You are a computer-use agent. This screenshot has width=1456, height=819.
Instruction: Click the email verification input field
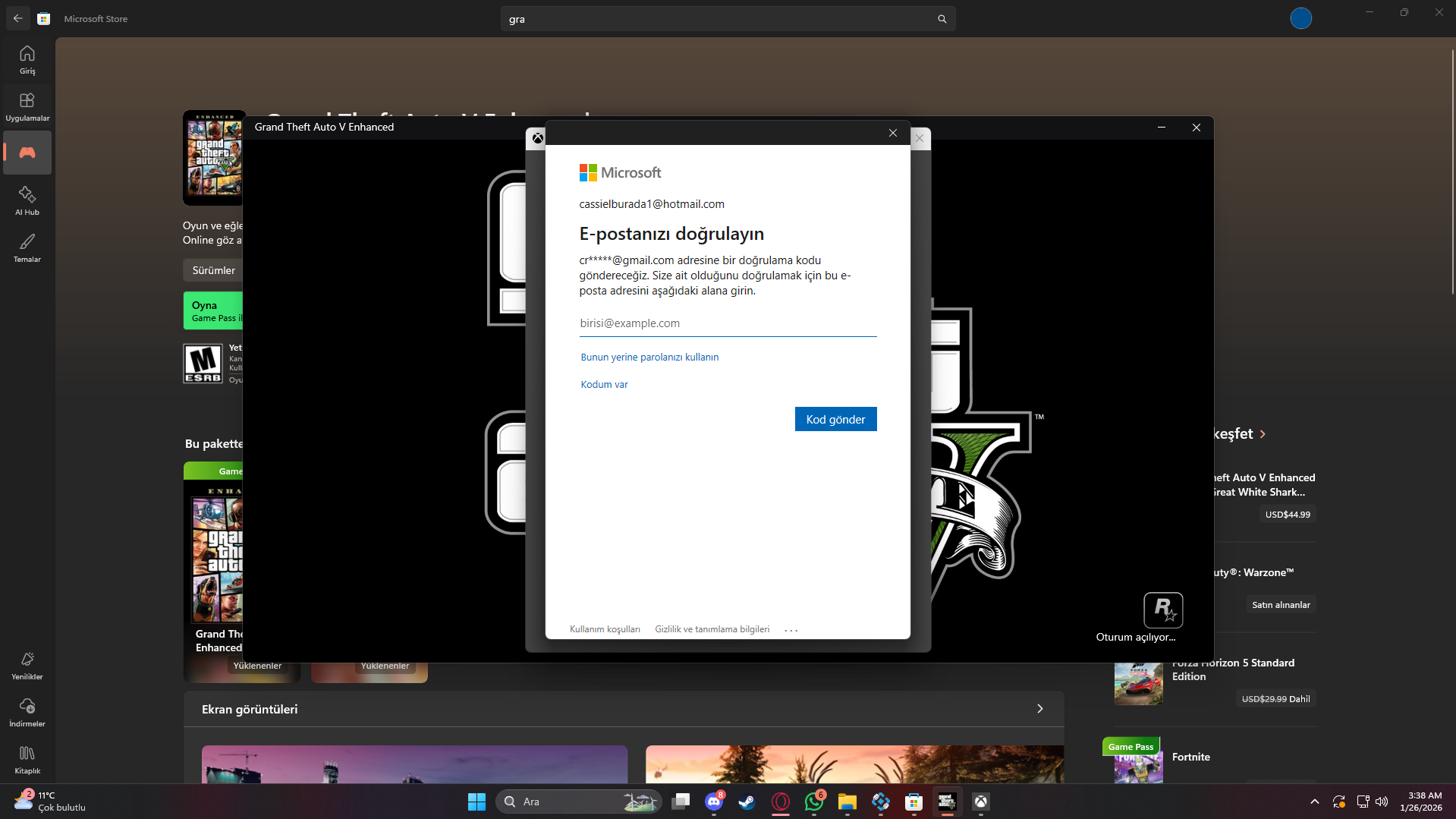tap(728, 323)
